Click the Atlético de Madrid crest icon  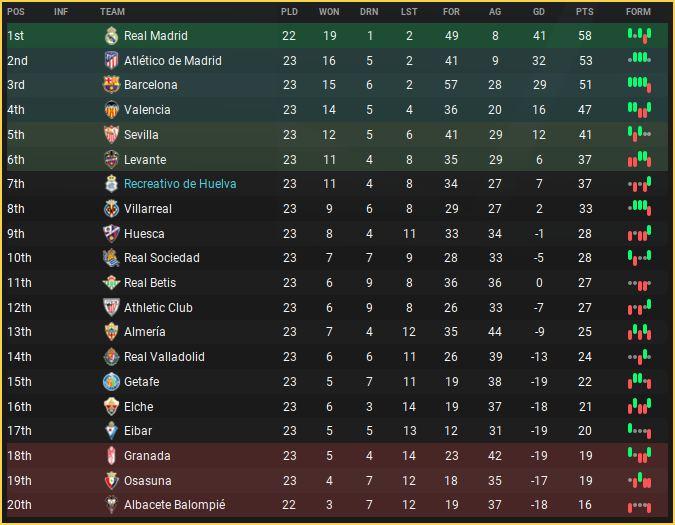(x=111, y=61)
